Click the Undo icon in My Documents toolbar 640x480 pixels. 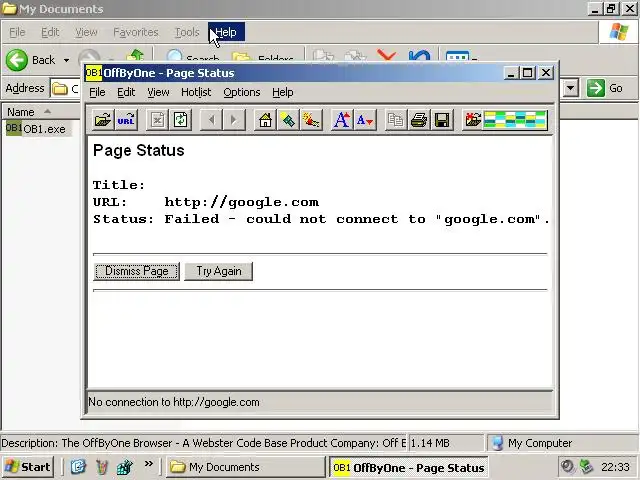point(419,56)
